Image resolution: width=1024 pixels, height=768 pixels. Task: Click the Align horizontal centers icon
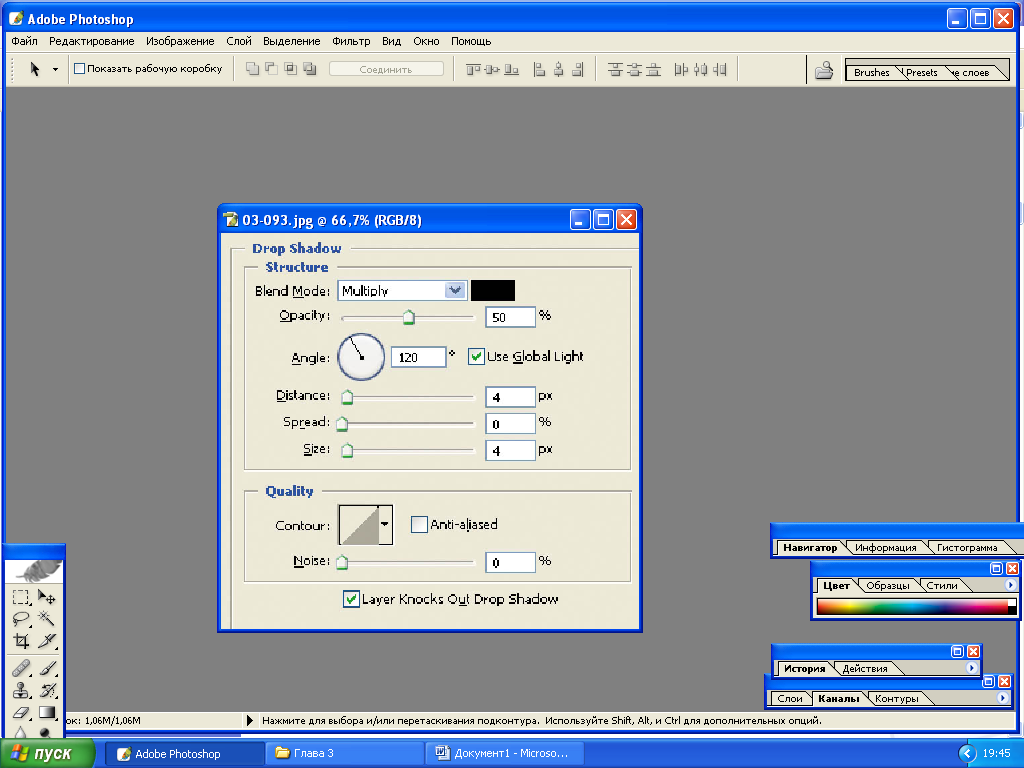tap(558, 69)
